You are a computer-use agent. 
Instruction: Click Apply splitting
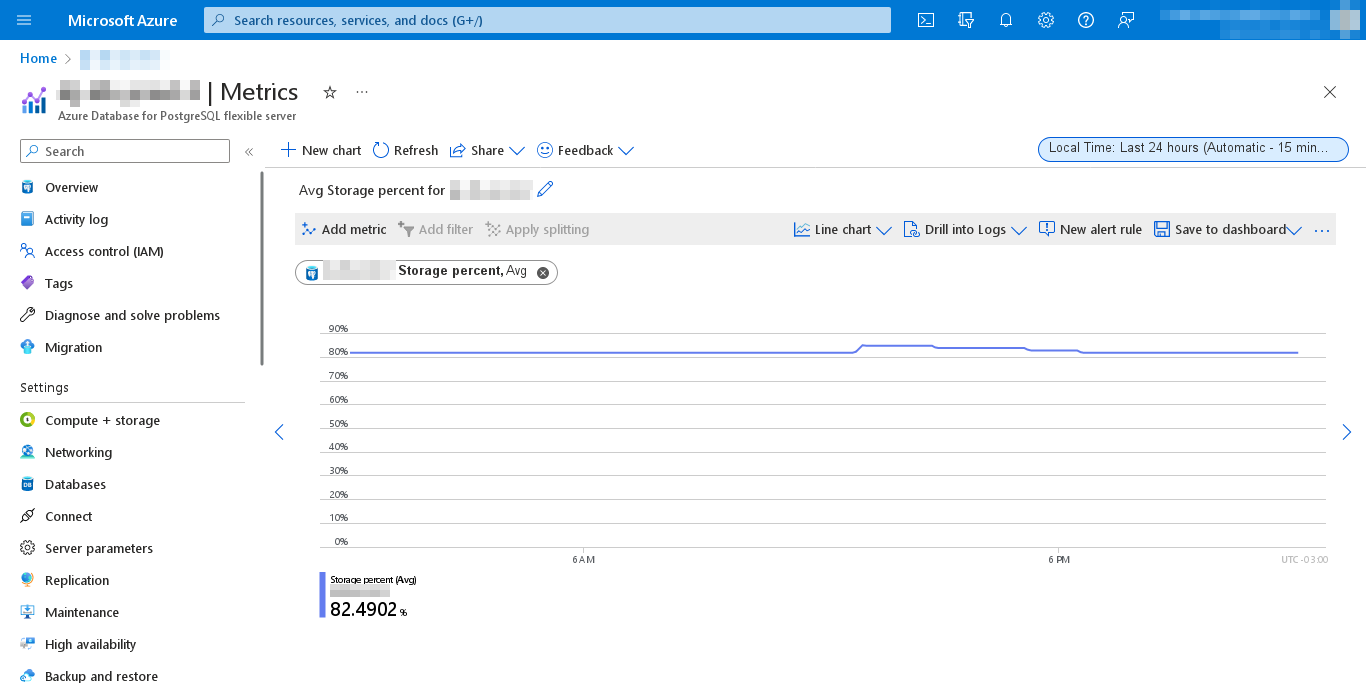pyautogui.click(x=537, y=229)
